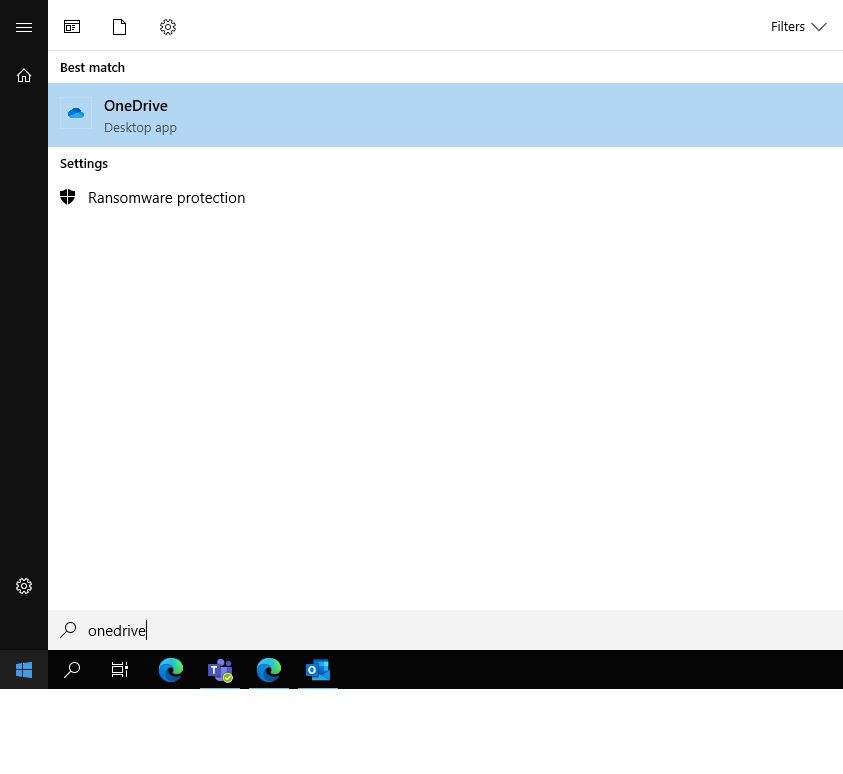The image size is (843, 774).
Task: Switch to second Microsoft Edge taskbar icon
Action: [269, 670]
